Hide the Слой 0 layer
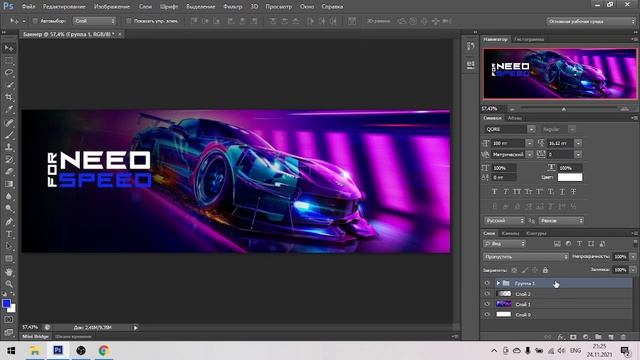The height and width of the screenshot is (360, 640). [x=487, y=315]
